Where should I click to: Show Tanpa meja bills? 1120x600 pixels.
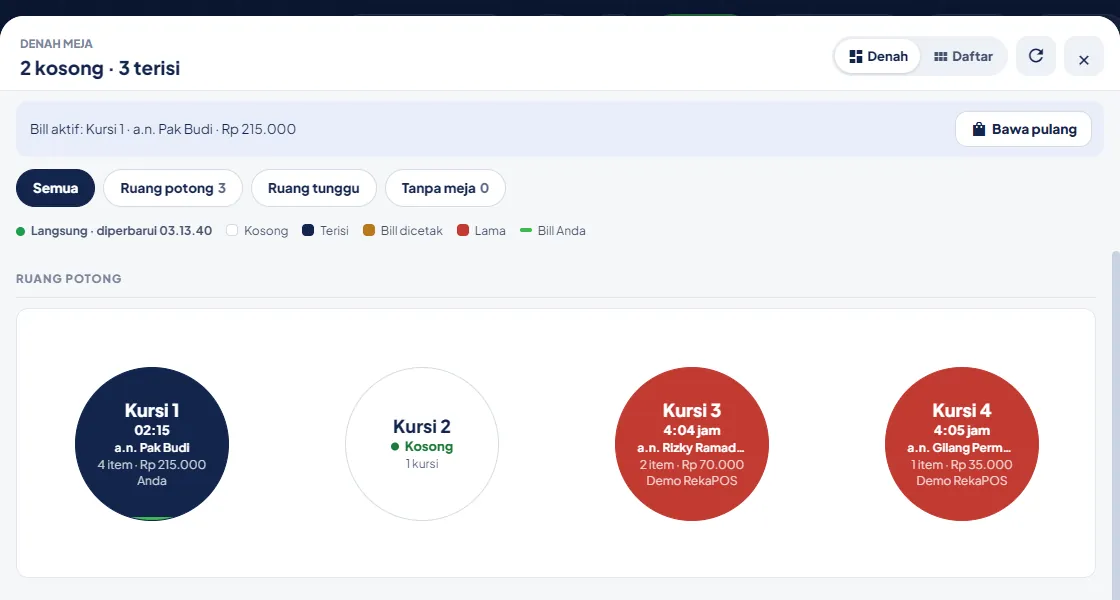point(445,188)
